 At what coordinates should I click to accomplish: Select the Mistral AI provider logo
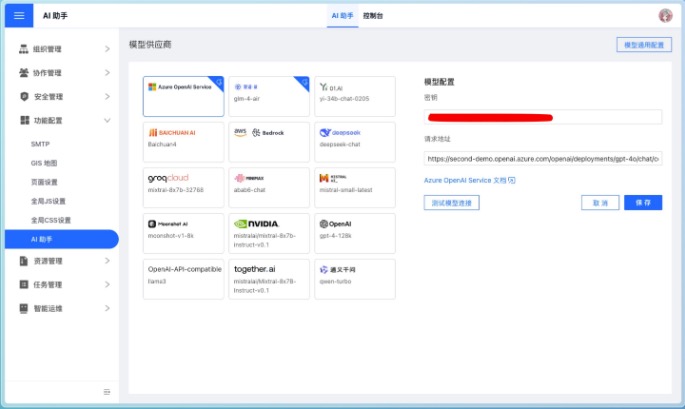click(333, 178)
